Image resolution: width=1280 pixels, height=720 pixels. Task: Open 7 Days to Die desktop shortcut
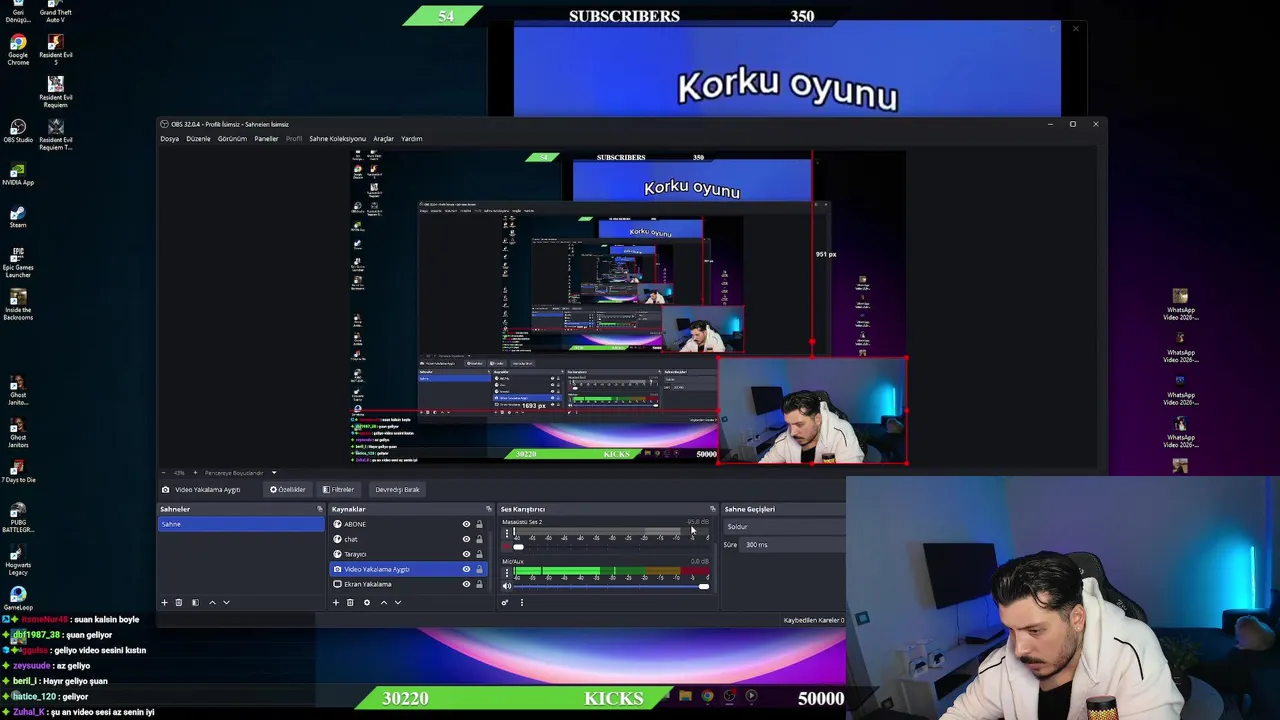(18, 472)
